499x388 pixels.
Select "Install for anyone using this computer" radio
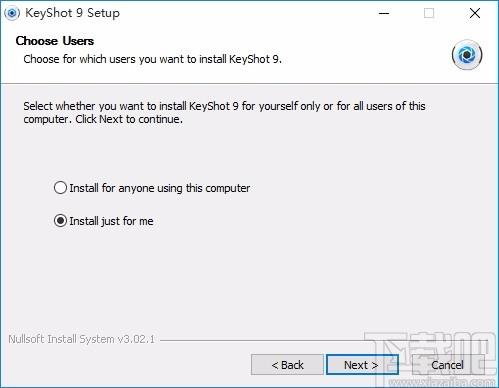pyautogui.click(x=60, y=188)
